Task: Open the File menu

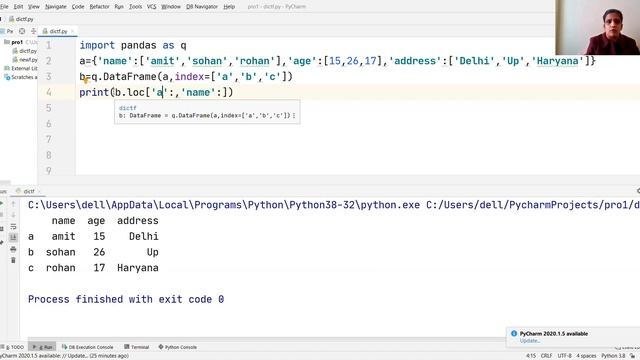Action: [x=4, y=7]
